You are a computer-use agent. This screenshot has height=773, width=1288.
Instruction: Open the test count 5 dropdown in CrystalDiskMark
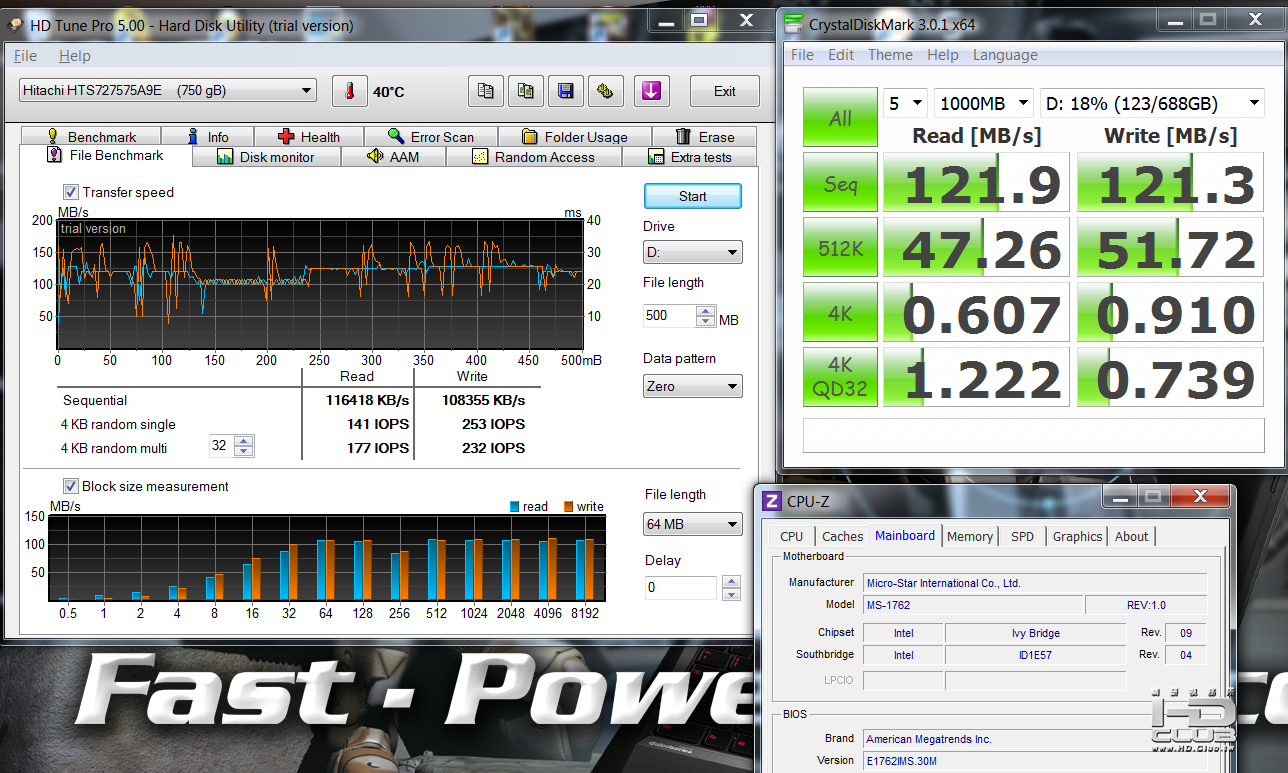click(905, 103)
